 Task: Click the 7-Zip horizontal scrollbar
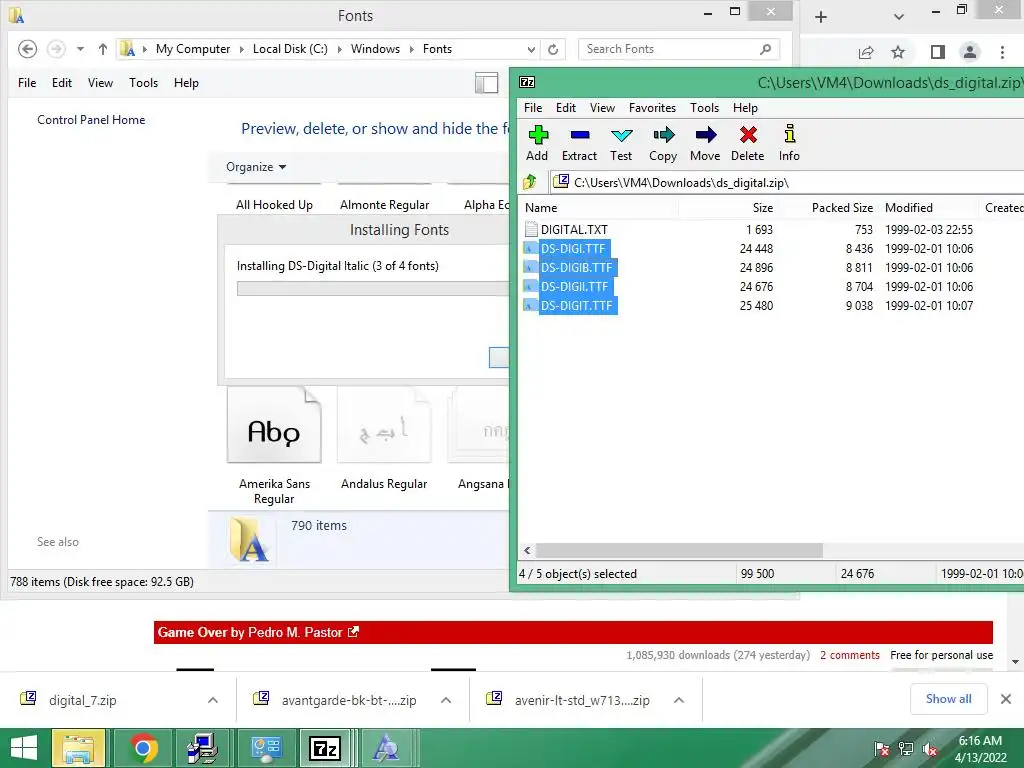pos(679,551)
